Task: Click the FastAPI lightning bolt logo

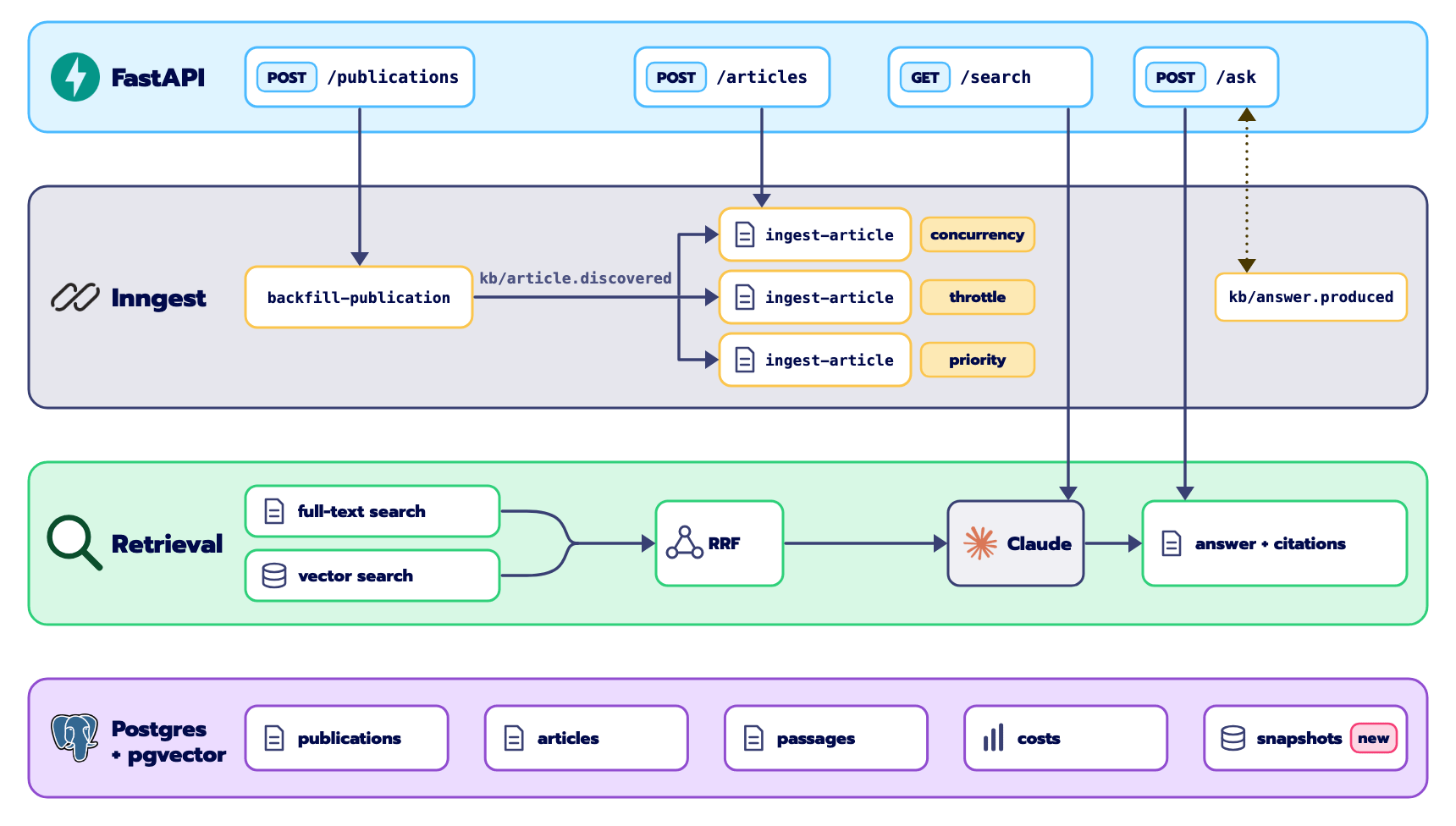Action: (75, 77)
